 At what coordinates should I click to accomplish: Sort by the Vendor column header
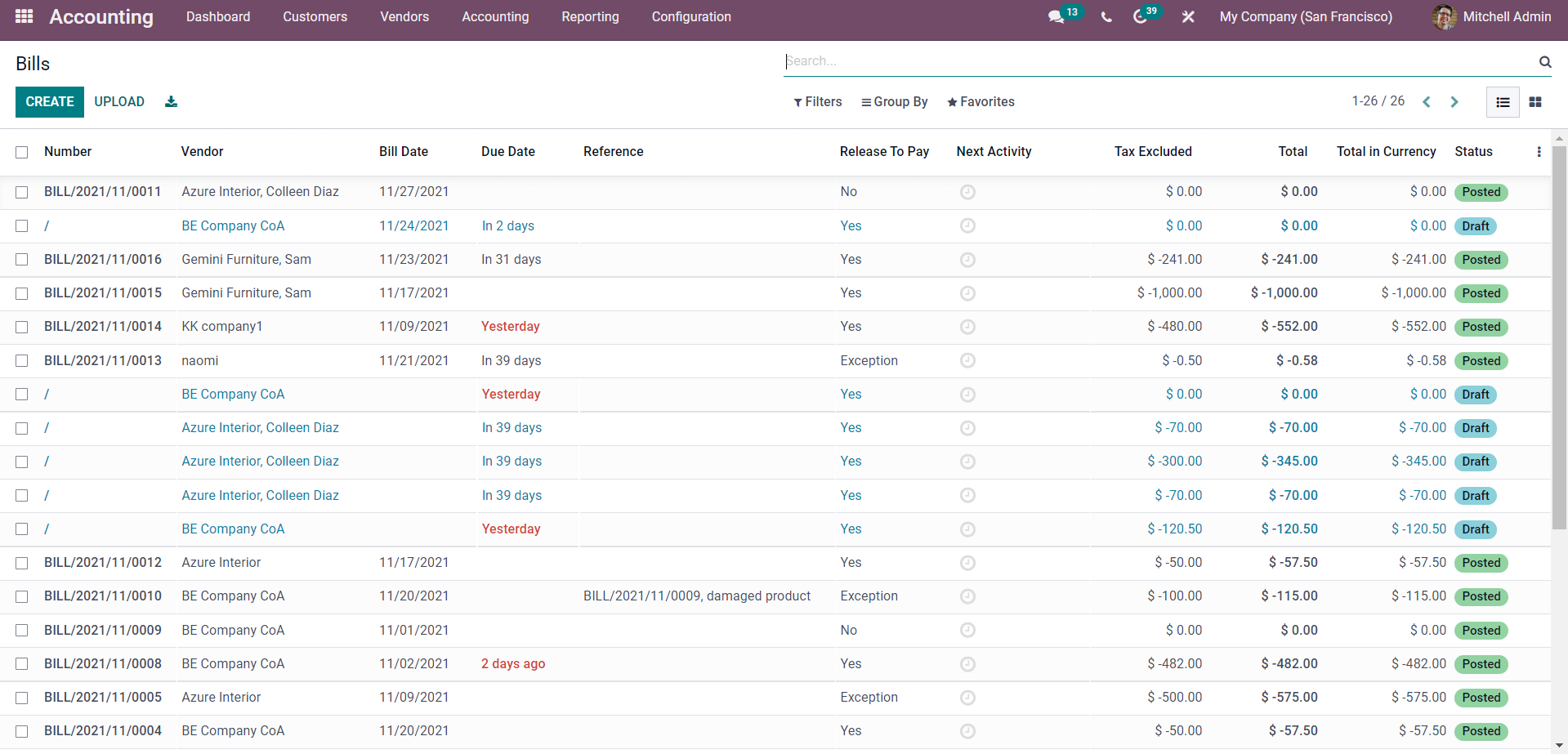coord(202,152)
